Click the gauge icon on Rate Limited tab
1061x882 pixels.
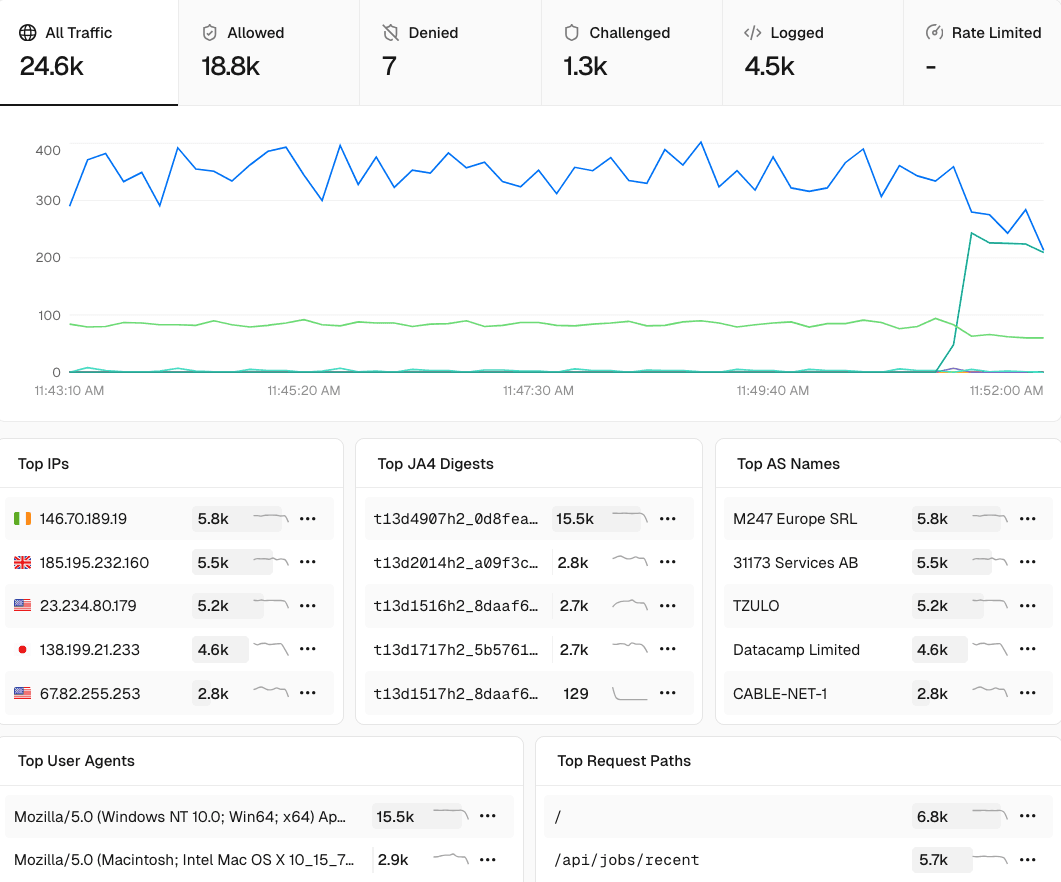click(933, 32)
